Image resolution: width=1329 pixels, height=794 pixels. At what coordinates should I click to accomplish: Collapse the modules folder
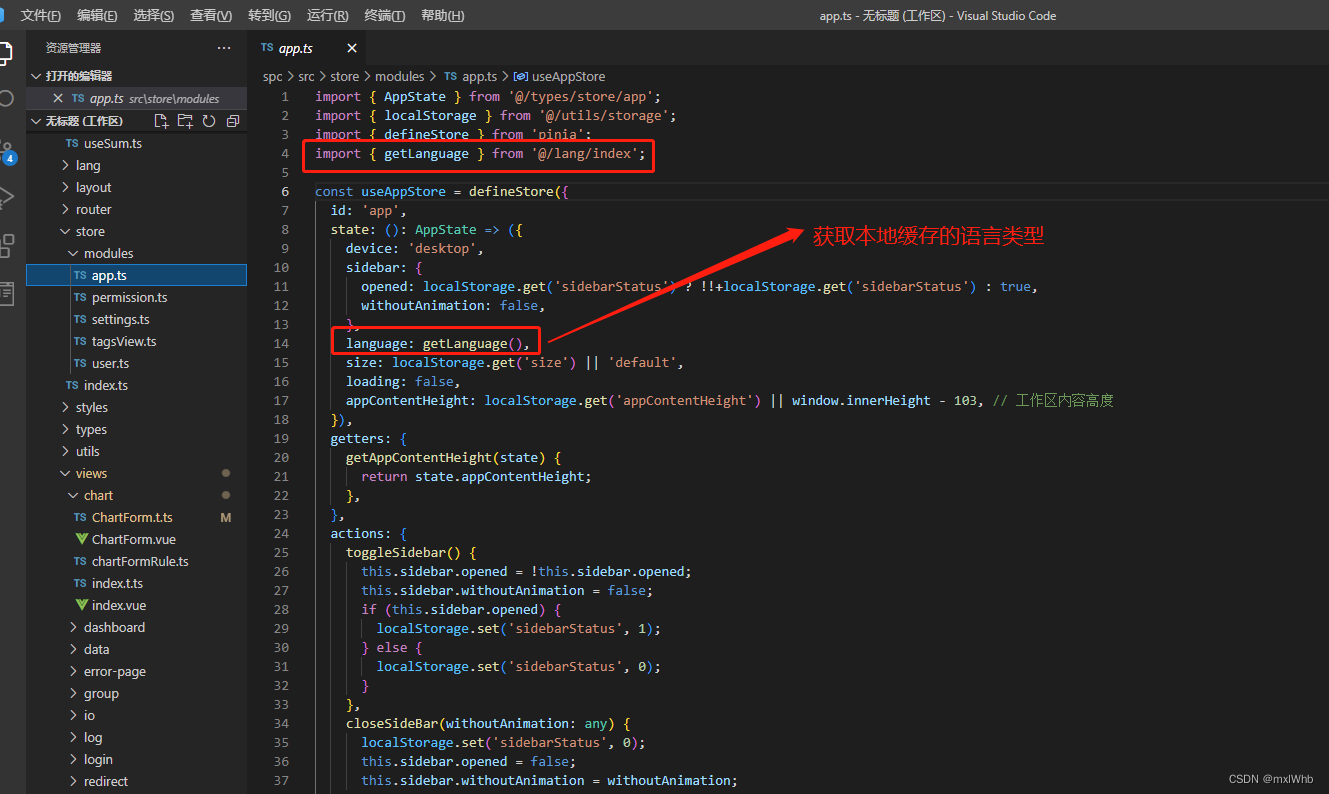(x=136, y=253)
